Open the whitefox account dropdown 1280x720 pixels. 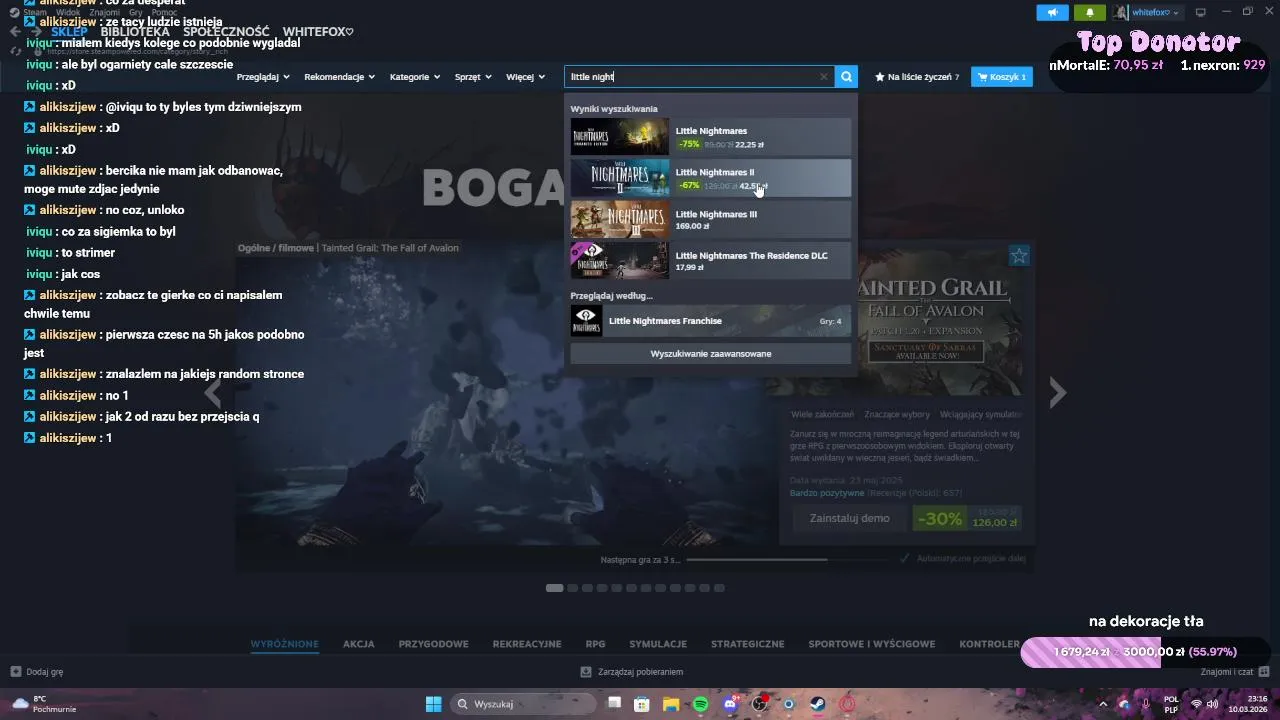coord(1155,12)
